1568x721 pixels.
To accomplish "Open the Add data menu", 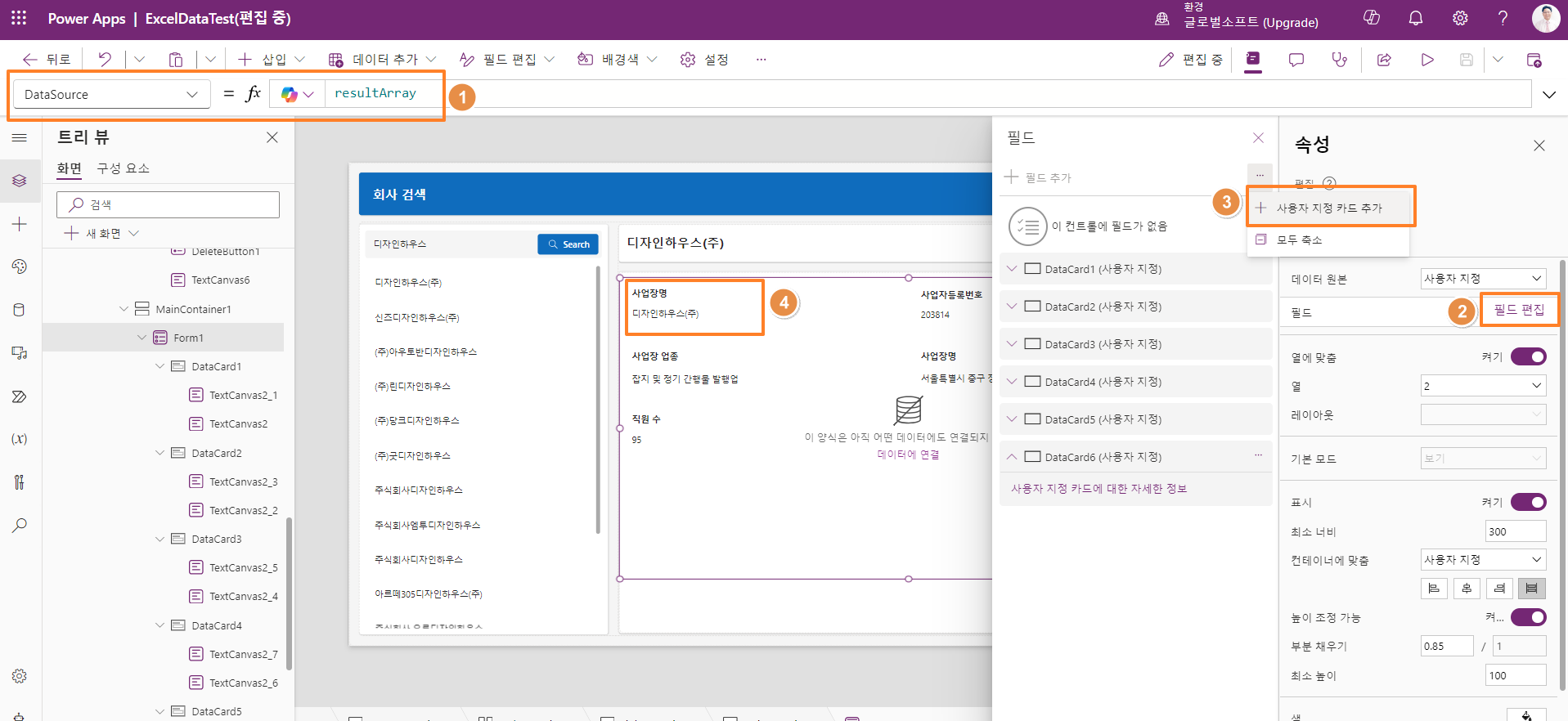I will (x=383, y=59).
